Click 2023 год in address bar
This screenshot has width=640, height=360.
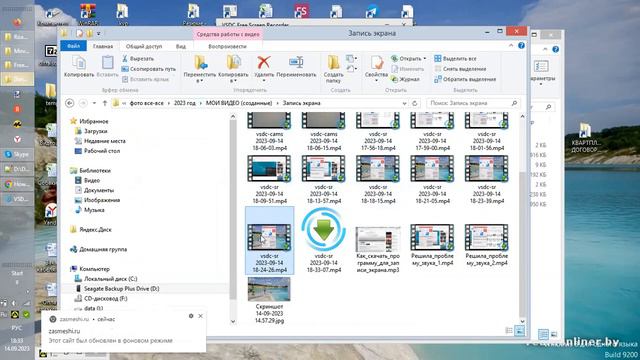(x=184, y=103)
